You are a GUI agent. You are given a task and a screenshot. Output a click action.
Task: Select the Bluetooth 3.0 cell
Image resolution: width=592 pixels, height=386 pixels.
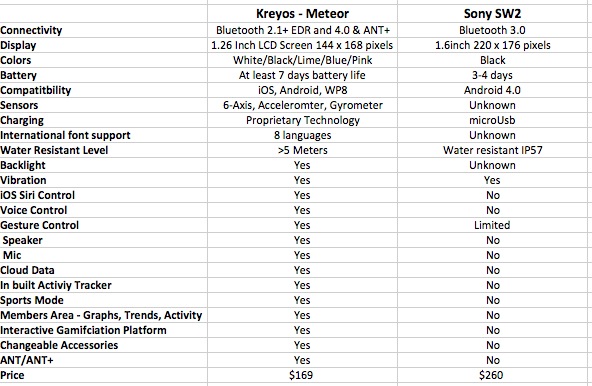coord(492,30)
